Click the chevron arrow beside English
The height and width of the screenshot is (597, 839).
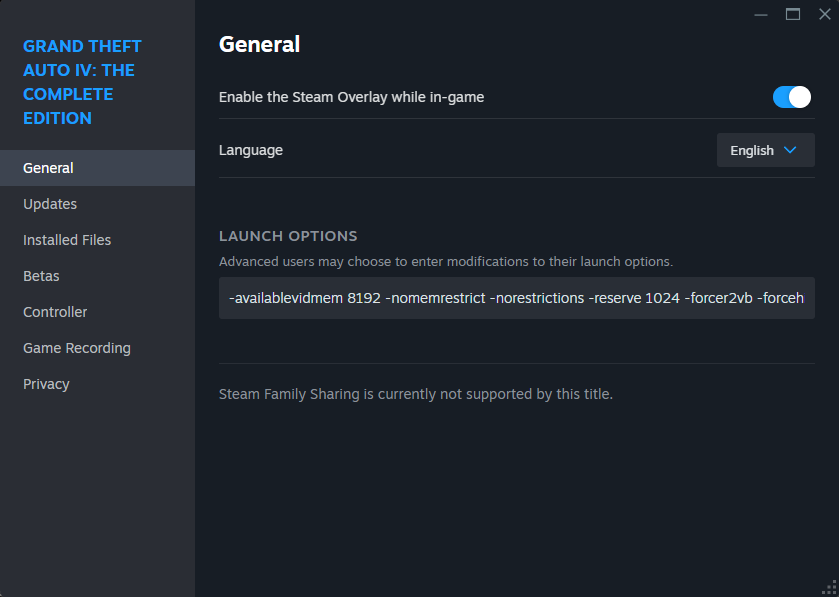click(790, 150)
